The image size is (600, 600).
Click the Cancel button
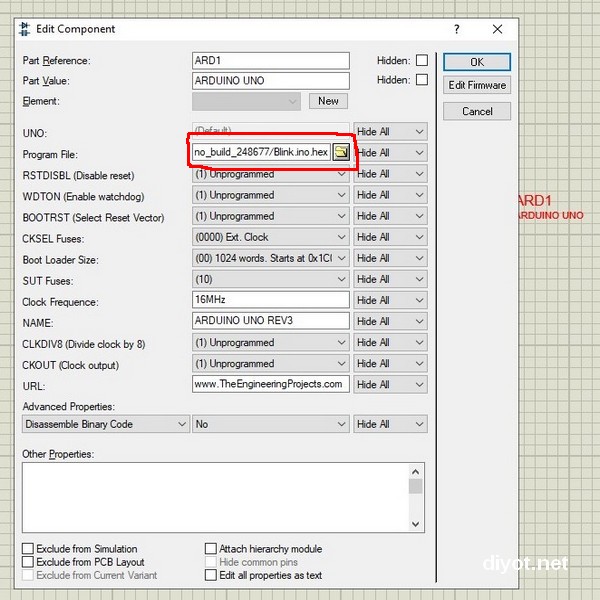coord(477,111)
